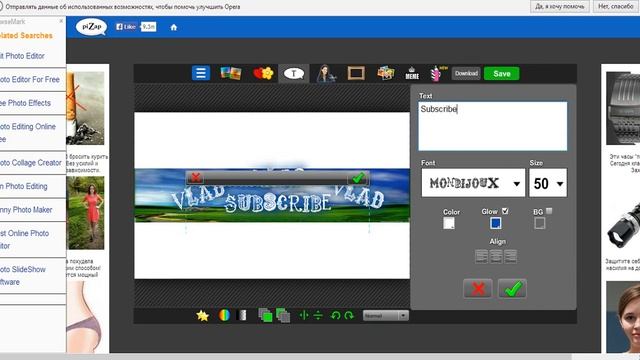This screenshot has height=360, width=640.
Task: Flip horizontally icon
Action: (304, 316)
